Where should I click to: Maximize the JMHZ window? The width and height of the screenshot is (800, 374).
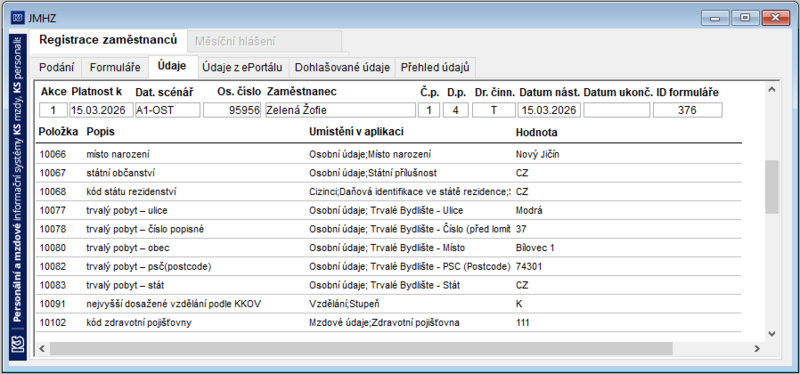(x=745, y=18)
